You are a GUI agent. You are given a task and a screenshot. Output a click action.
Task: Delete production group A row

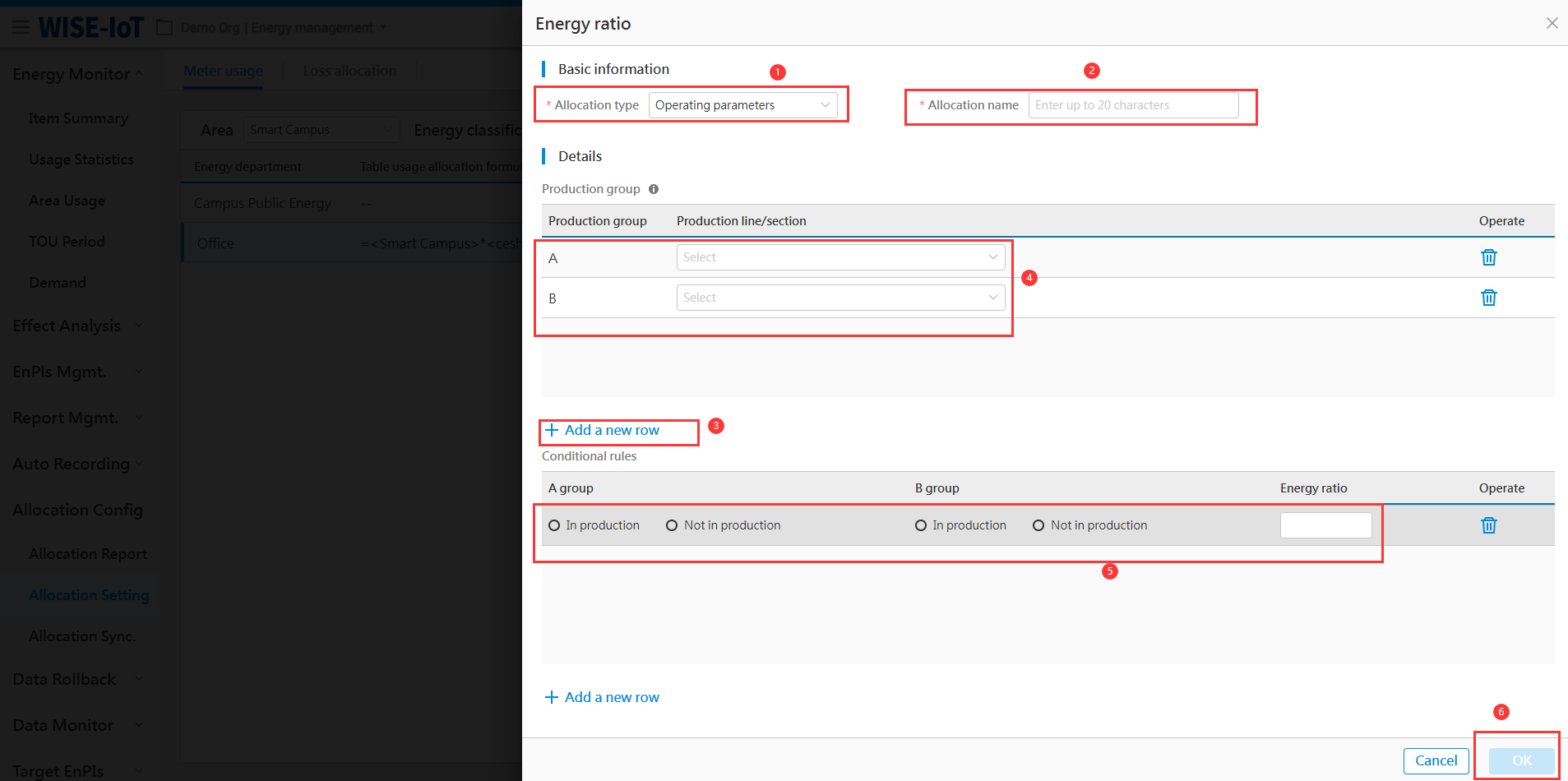tap(1488, 257)
